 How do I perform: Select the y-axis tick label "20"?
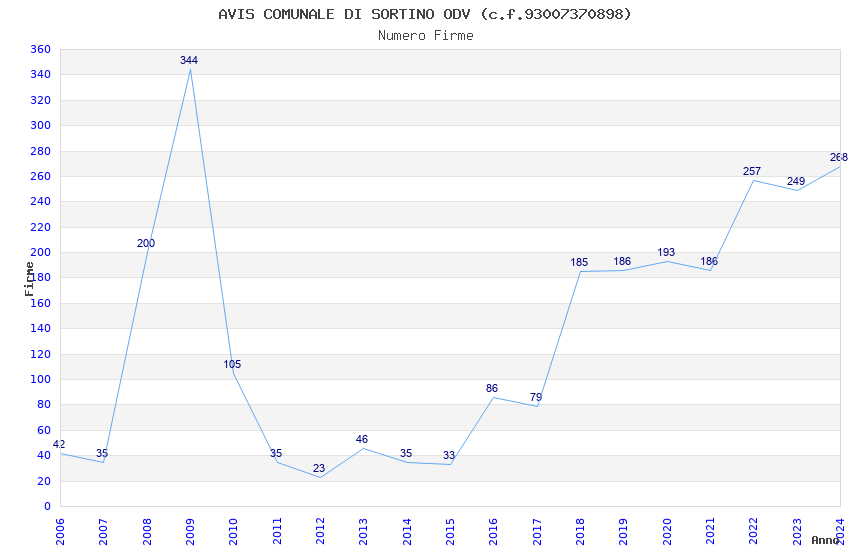pyautogui.click(x=43, y=481)
